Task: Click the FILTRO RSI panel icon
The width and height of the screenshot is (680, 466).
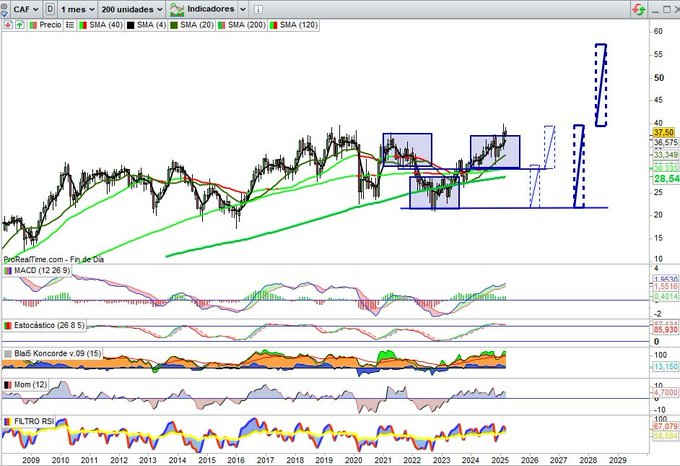Action: point(8,421)
